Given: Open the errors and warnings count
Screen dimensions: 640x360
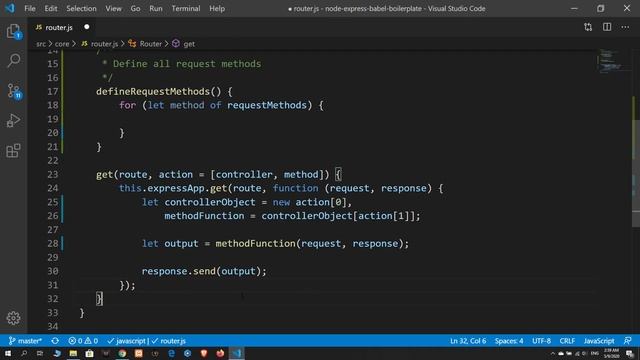Looking at the screenshot, I should (x=83, y=341).
